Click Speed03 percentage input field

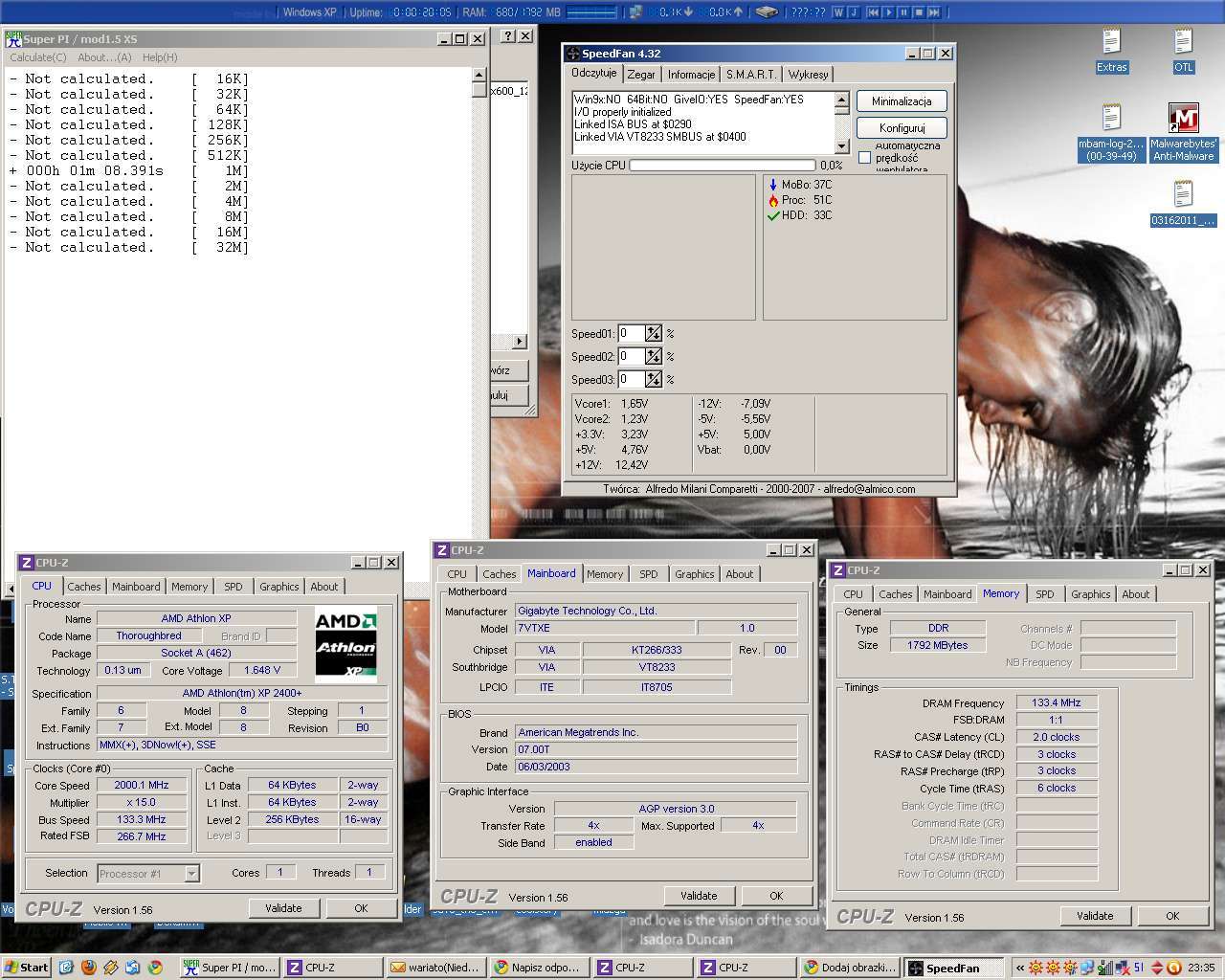[x=631, y=379]
